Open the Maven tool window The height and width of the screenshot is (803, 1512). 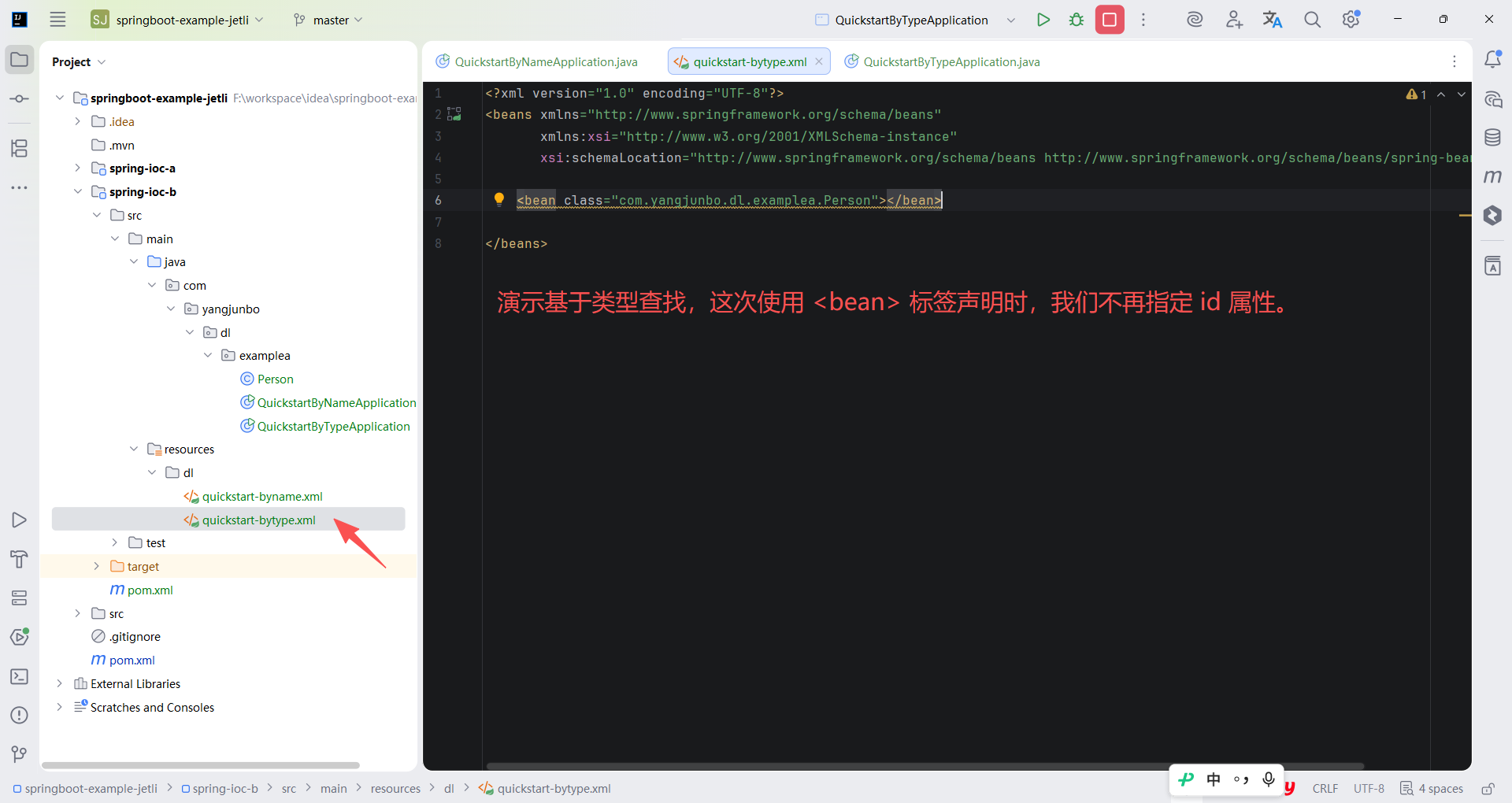(x=1492, y=176)
